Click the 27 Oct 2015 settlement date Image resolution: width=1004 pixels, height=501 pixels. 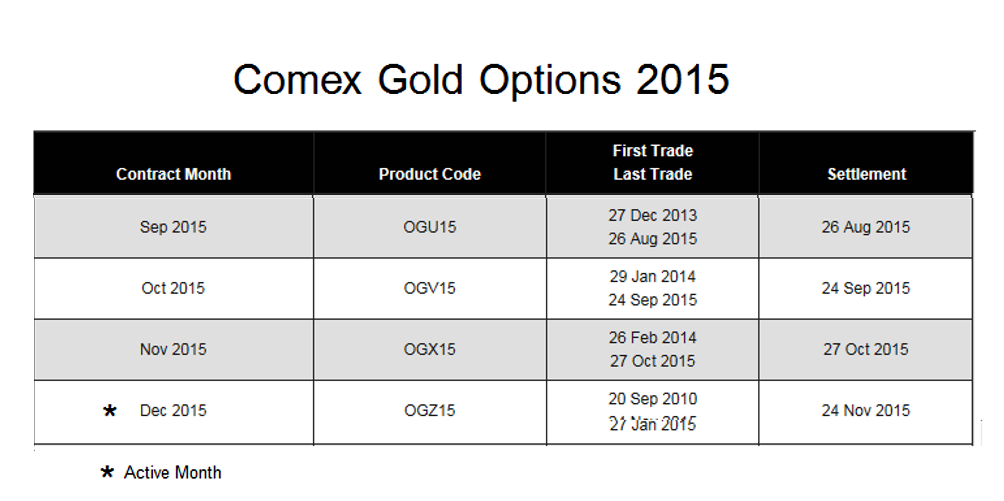tap(866, 350)
